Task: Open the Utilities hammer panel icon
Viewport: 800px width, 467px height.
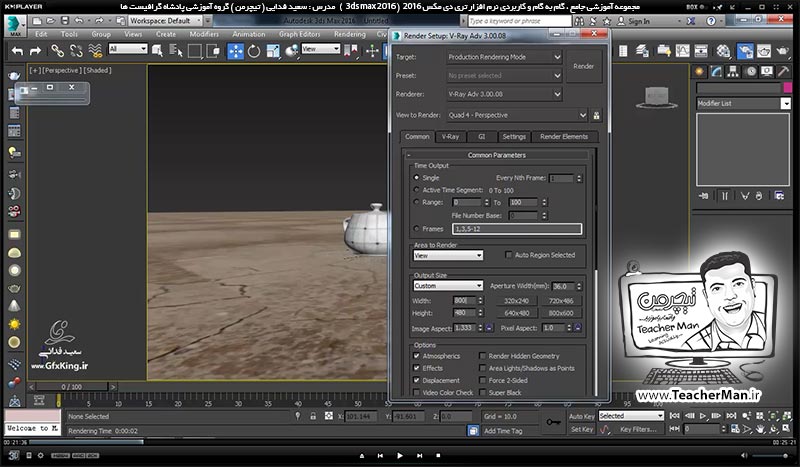Action: point(783,71)
